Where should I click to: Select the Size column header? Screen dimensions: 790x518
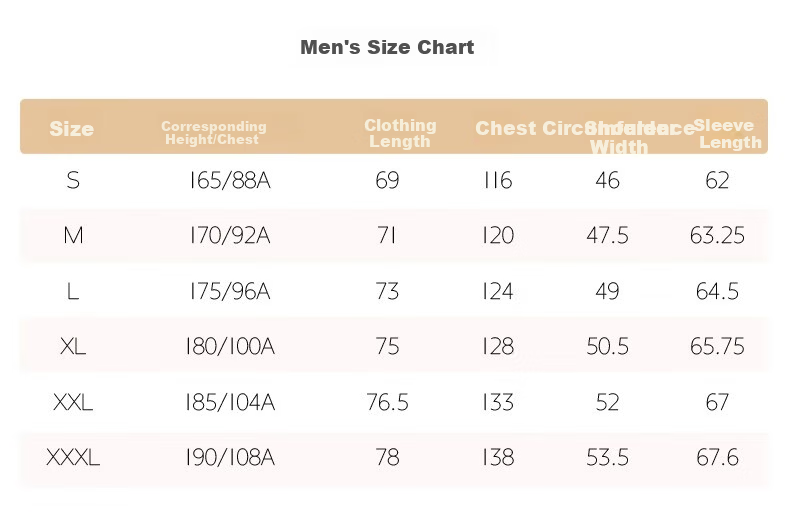pyautogui.click(x=72, y=129)
